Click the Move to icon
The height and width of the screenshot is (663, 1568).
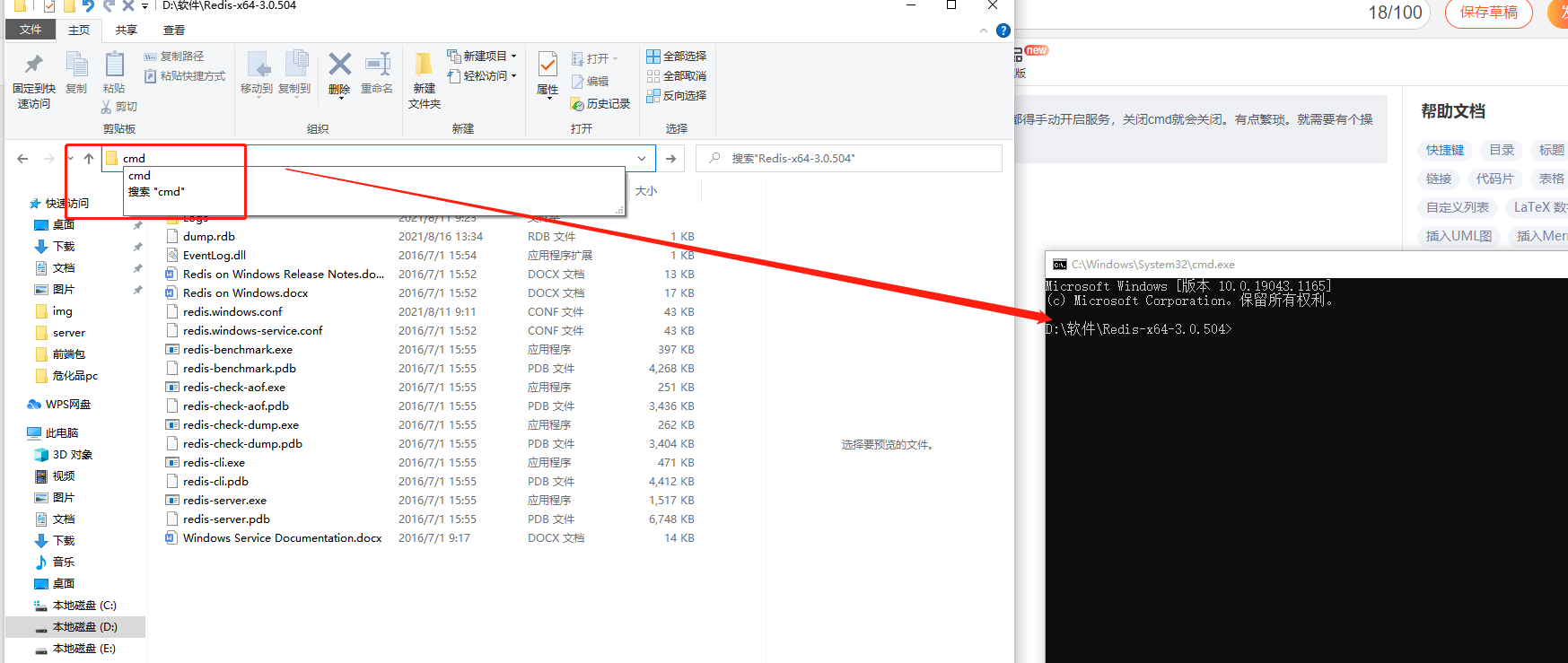[257, 73]
